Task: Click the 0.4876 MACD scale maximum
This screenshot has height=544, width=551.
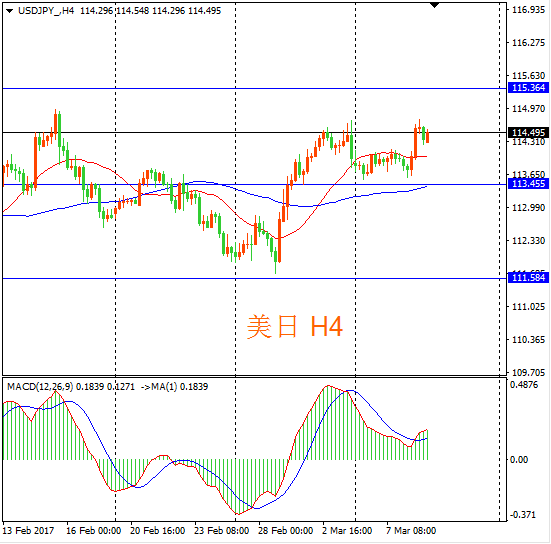Action: coord(524,385)
